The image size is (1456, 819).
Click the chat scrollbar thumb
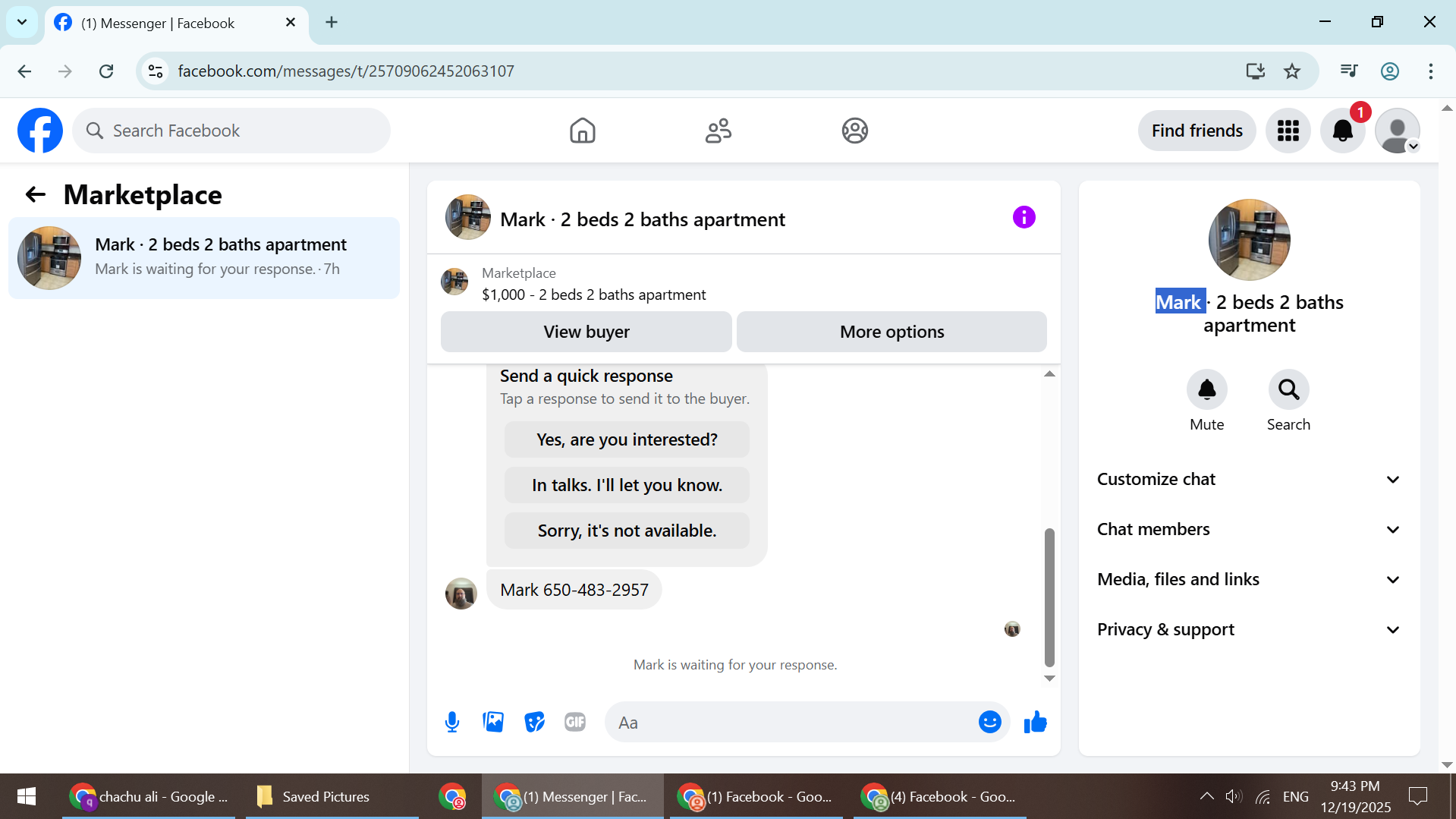(x=1049, y=597)
